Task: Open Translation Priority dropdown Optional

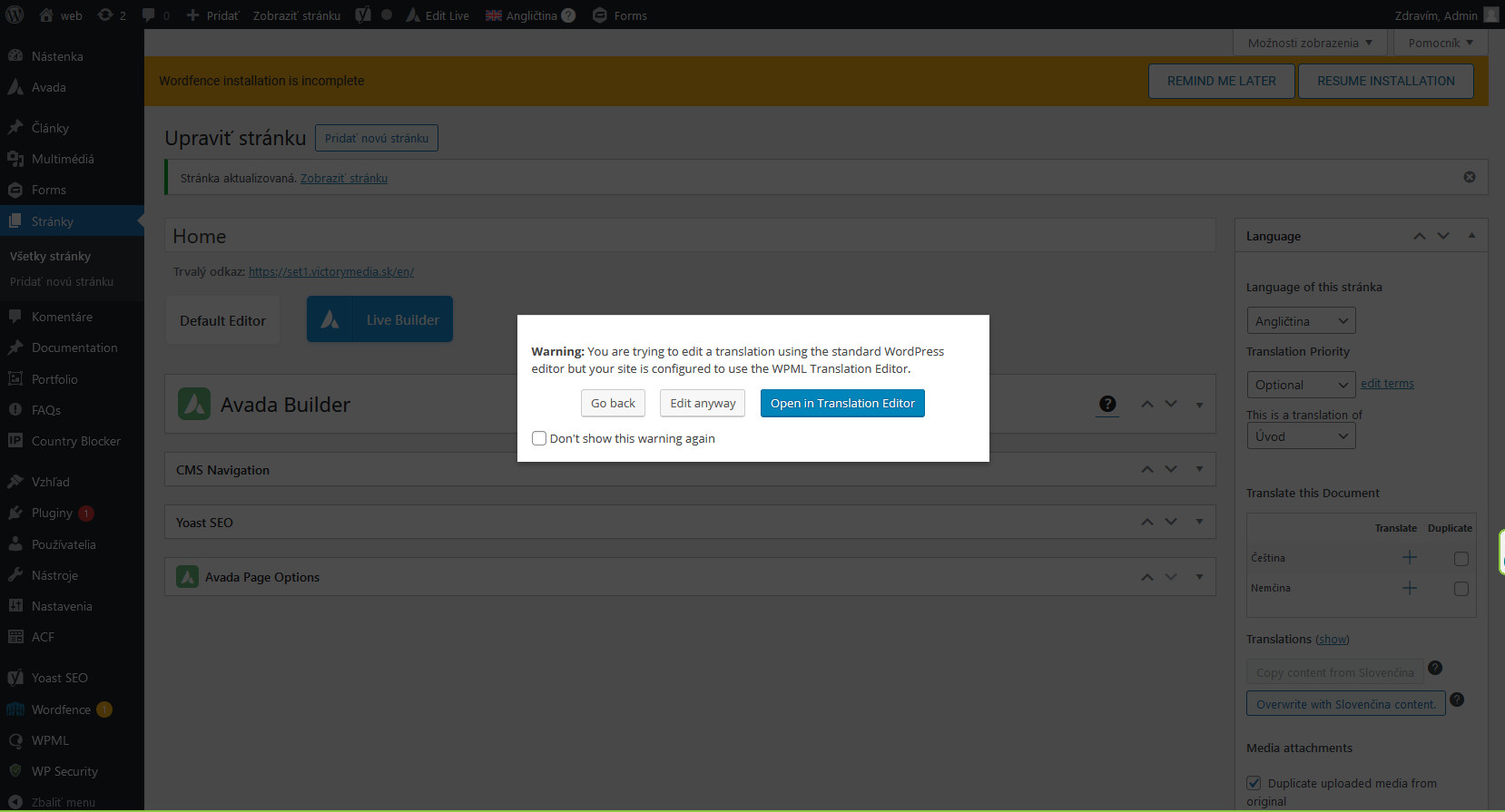Action: (1301, 385)
